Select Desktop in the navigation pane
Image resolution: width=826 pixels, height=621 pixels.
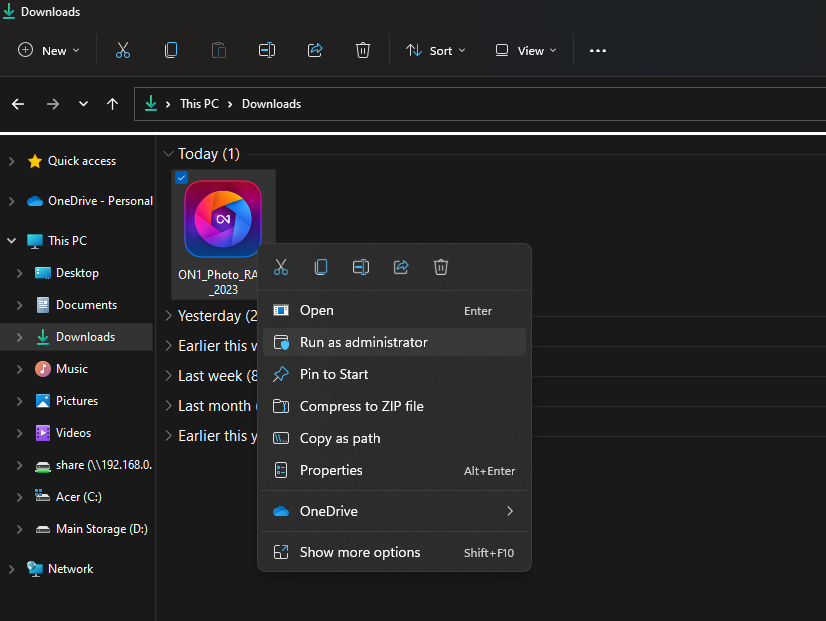[x=77, y=273]
